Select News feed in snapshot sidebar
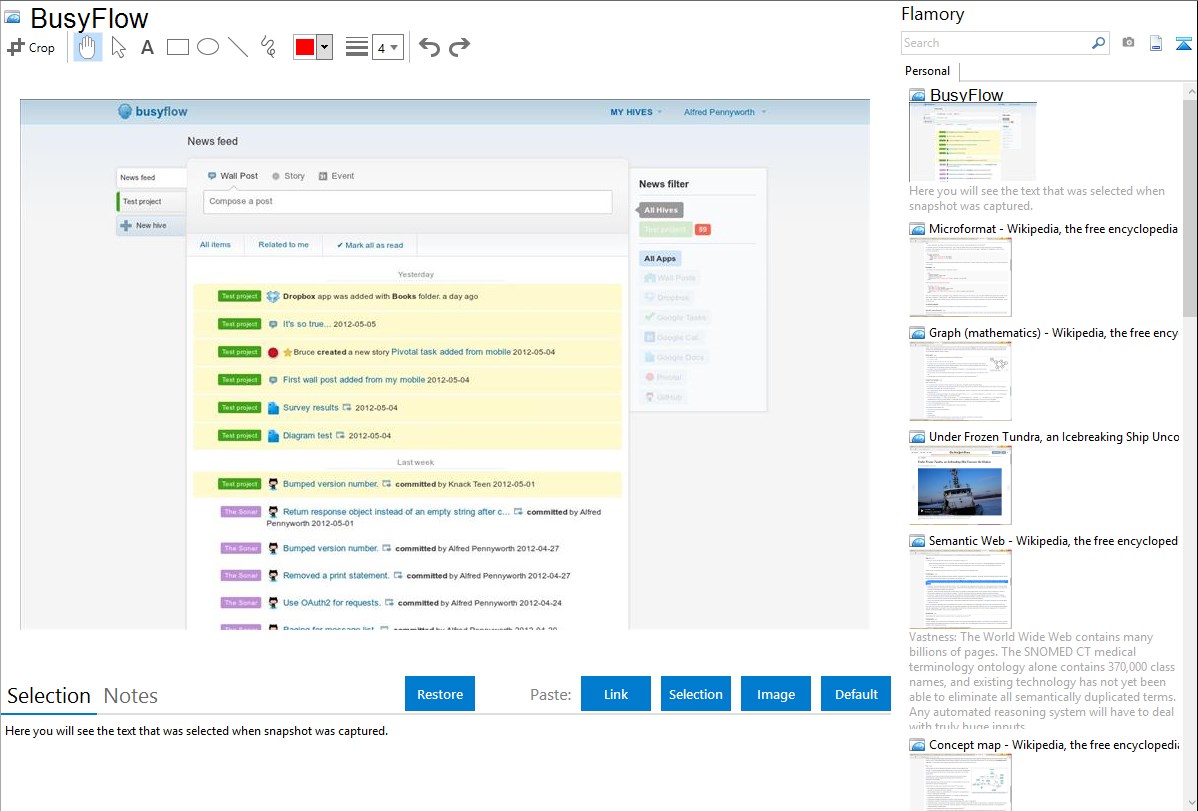Screen dimensions: 1198x811 coord(151,177)
